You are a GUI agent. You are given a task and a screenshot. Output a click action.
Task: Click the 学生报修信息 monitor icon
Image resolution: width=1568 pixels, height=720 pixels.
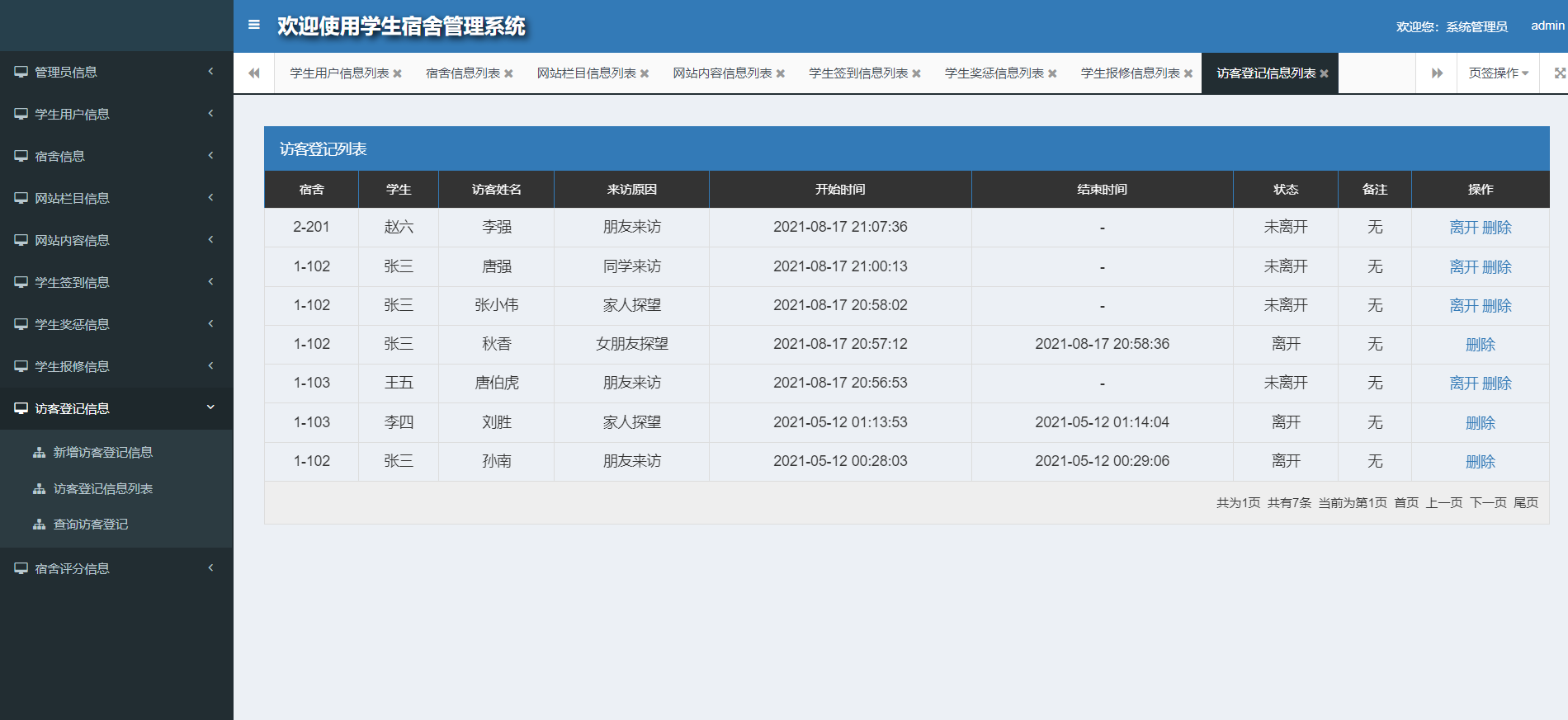tap(21, 366)
